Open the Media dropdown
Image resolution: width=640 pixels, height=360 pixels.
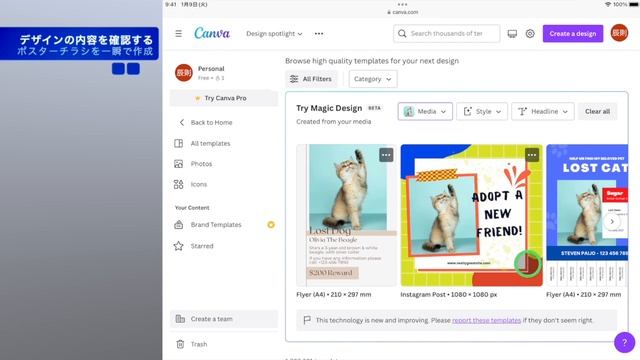(x=425, y=111)
